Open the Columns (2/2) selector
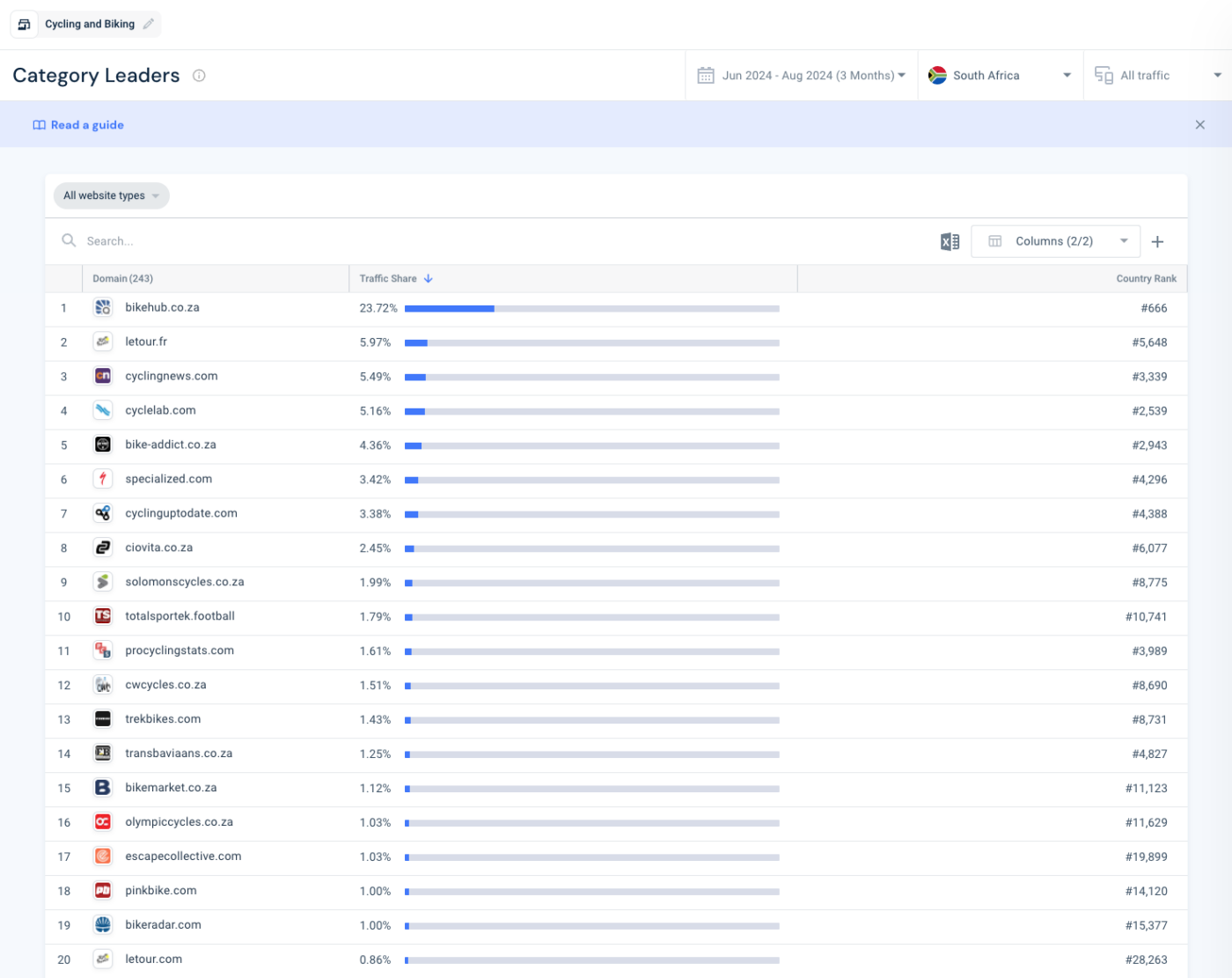This screenshot has width=1232, height=978. pos(1055,241)
